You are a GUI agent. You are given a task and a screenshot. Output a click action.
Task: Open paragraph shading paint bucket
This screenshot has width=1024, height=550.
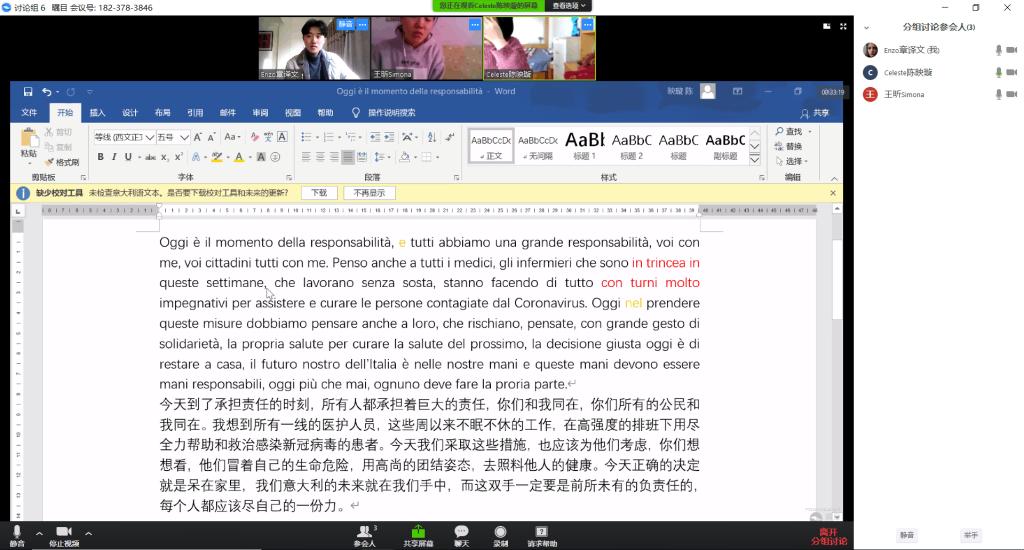(404, 157)
